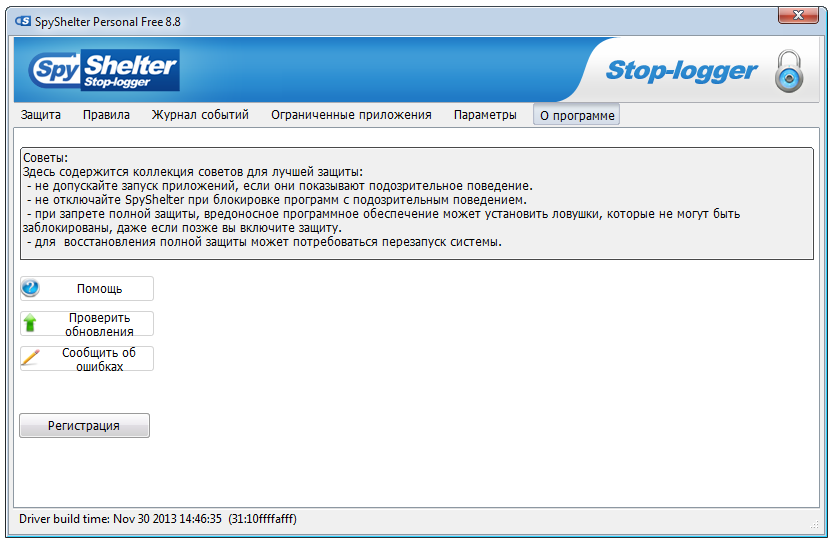Click the SpyShelter Stop-logger logo

pyautogui.click(x=104, y=70)
